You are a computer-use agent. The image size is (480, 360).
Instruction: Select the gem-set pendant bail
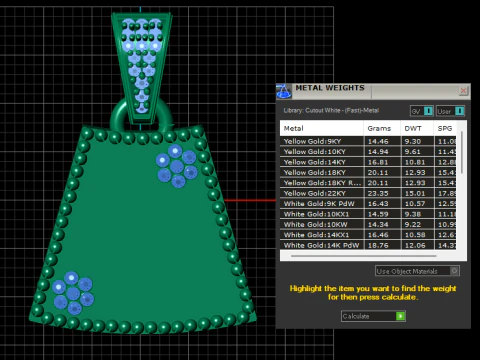[x=142, y=67]
